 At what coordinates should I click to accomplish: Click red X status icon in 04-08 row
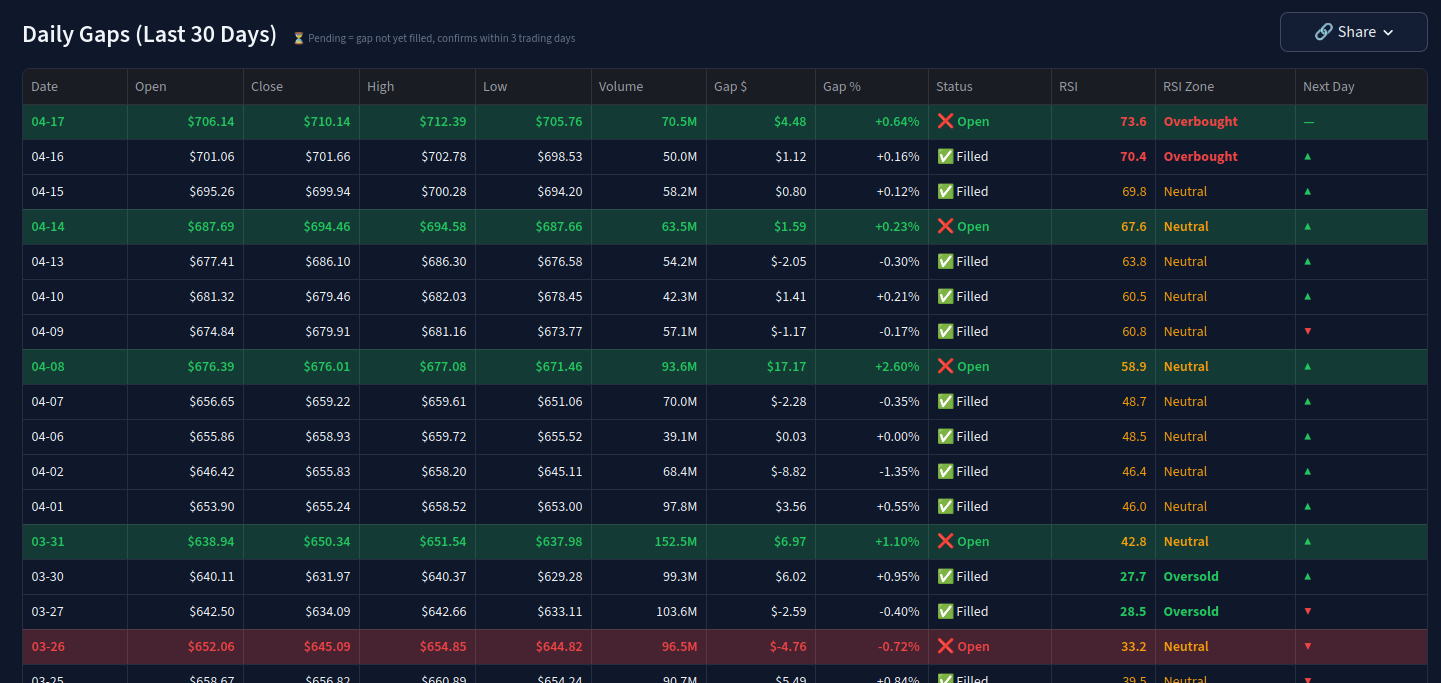945,366
